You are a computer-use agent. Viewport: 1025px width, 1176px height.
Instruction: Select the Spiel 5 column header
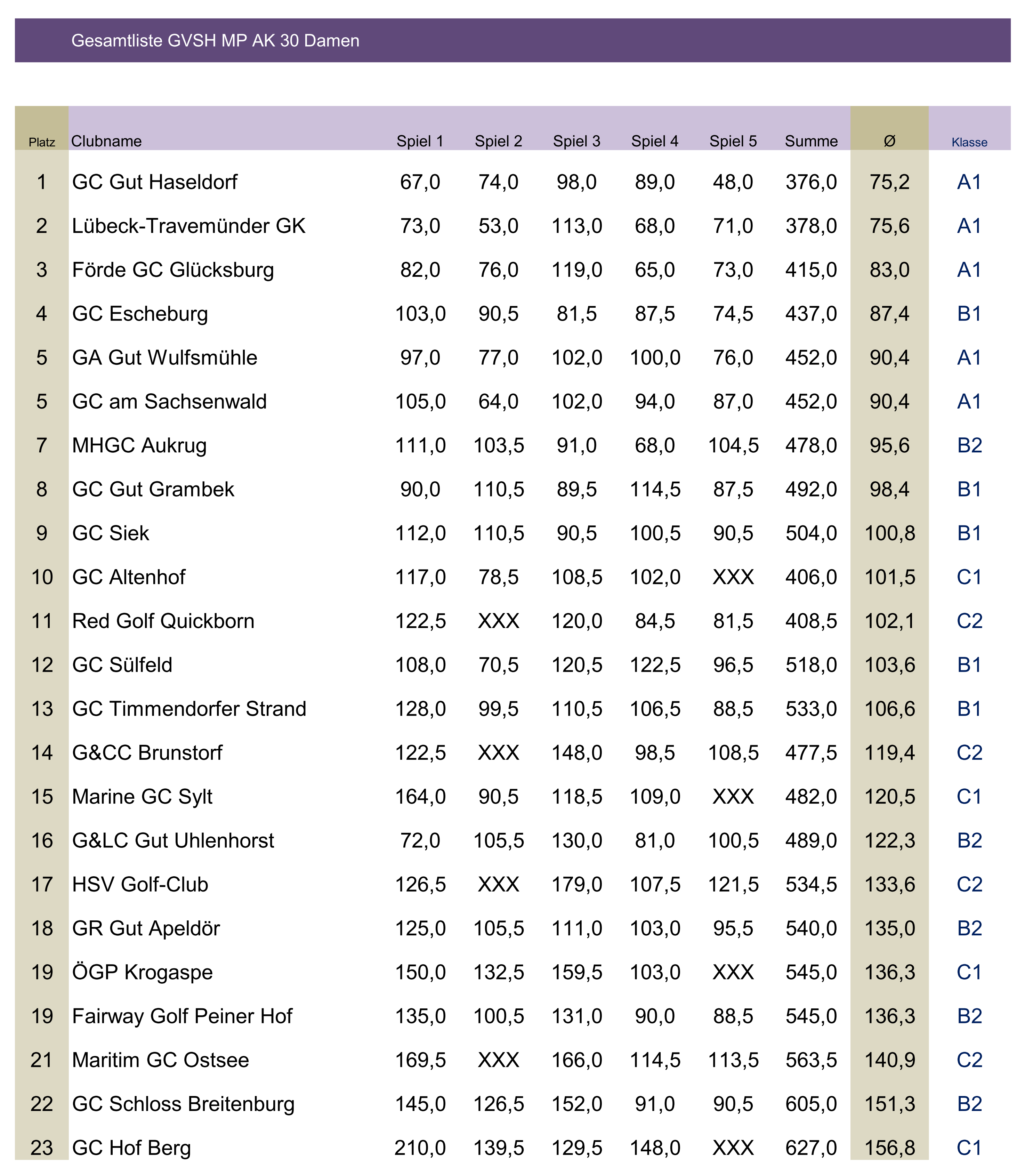(x=733, y=141)
